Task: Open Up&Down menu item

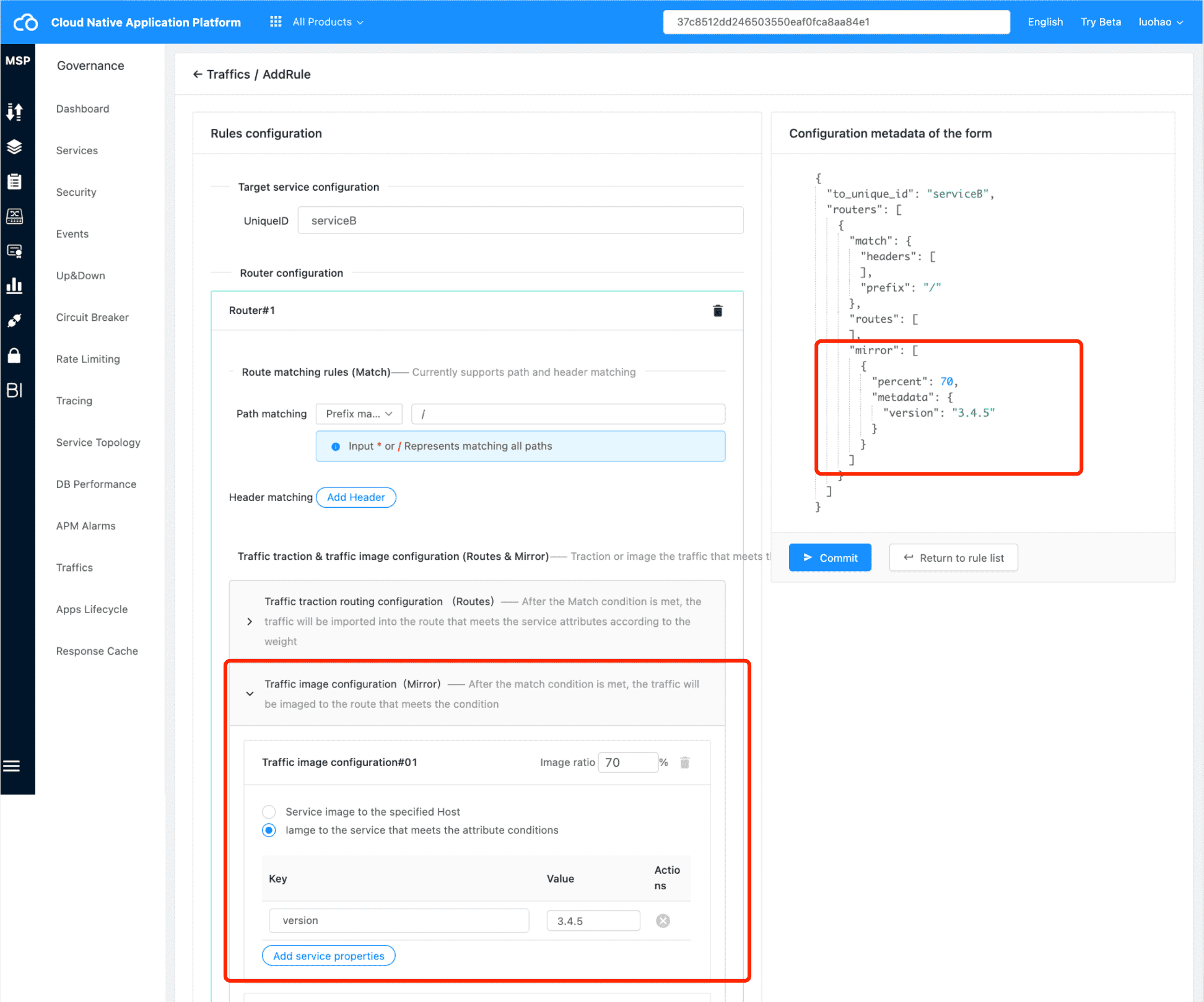Action: [x=81, y=276]
